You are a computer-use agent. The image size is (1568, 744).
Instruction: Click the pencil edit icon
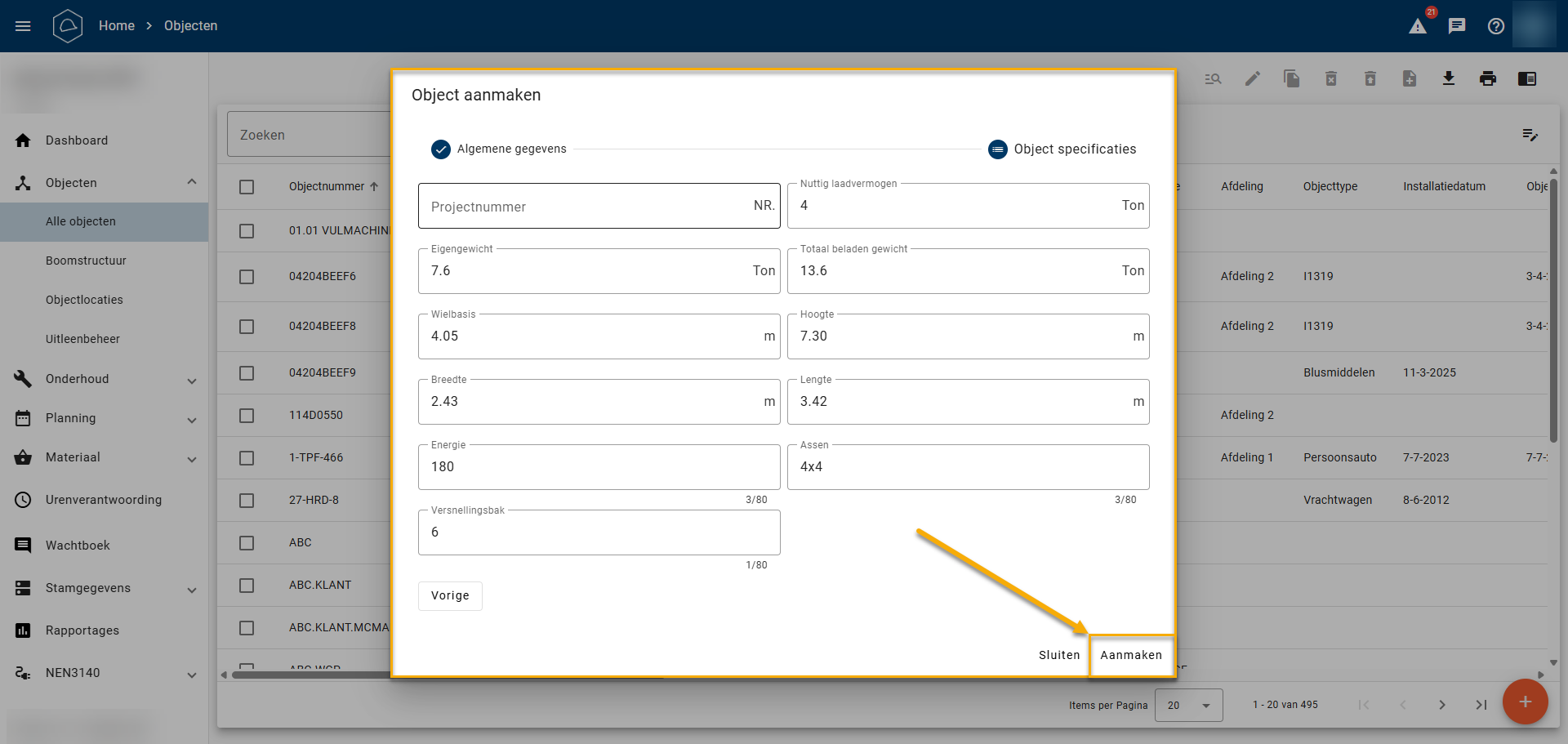point(1253,78)
